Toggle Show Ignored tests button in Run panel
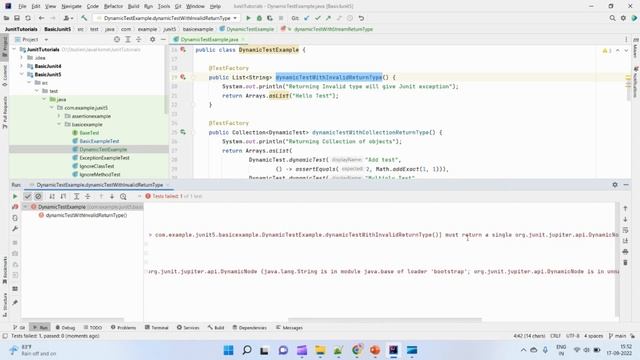The height and width of the screenshot is (360, 640). tap(38, 196)
